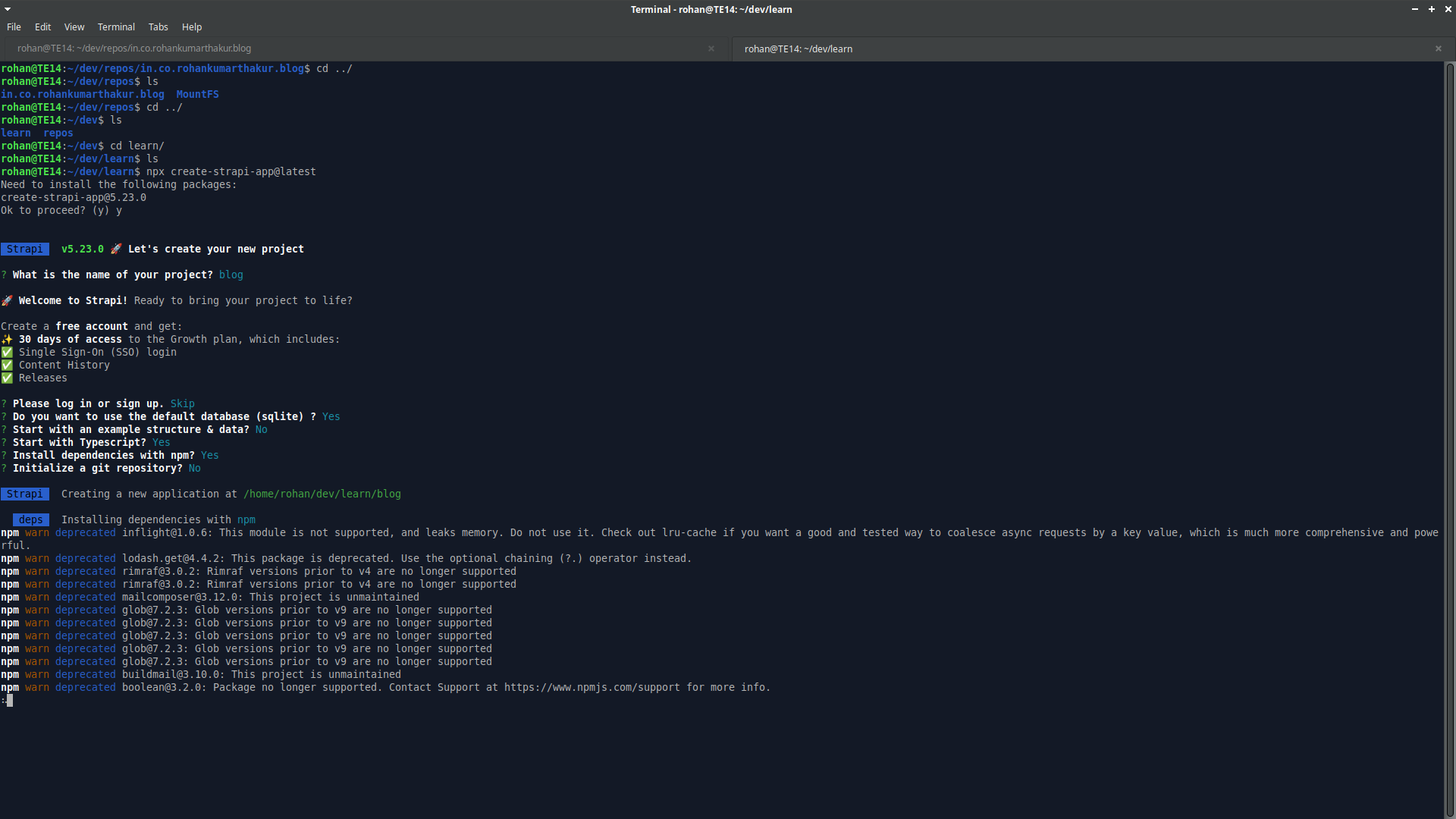Click the terminal cursor block
Viewport: 1456px width, 819px height.
tap(10, 700)
